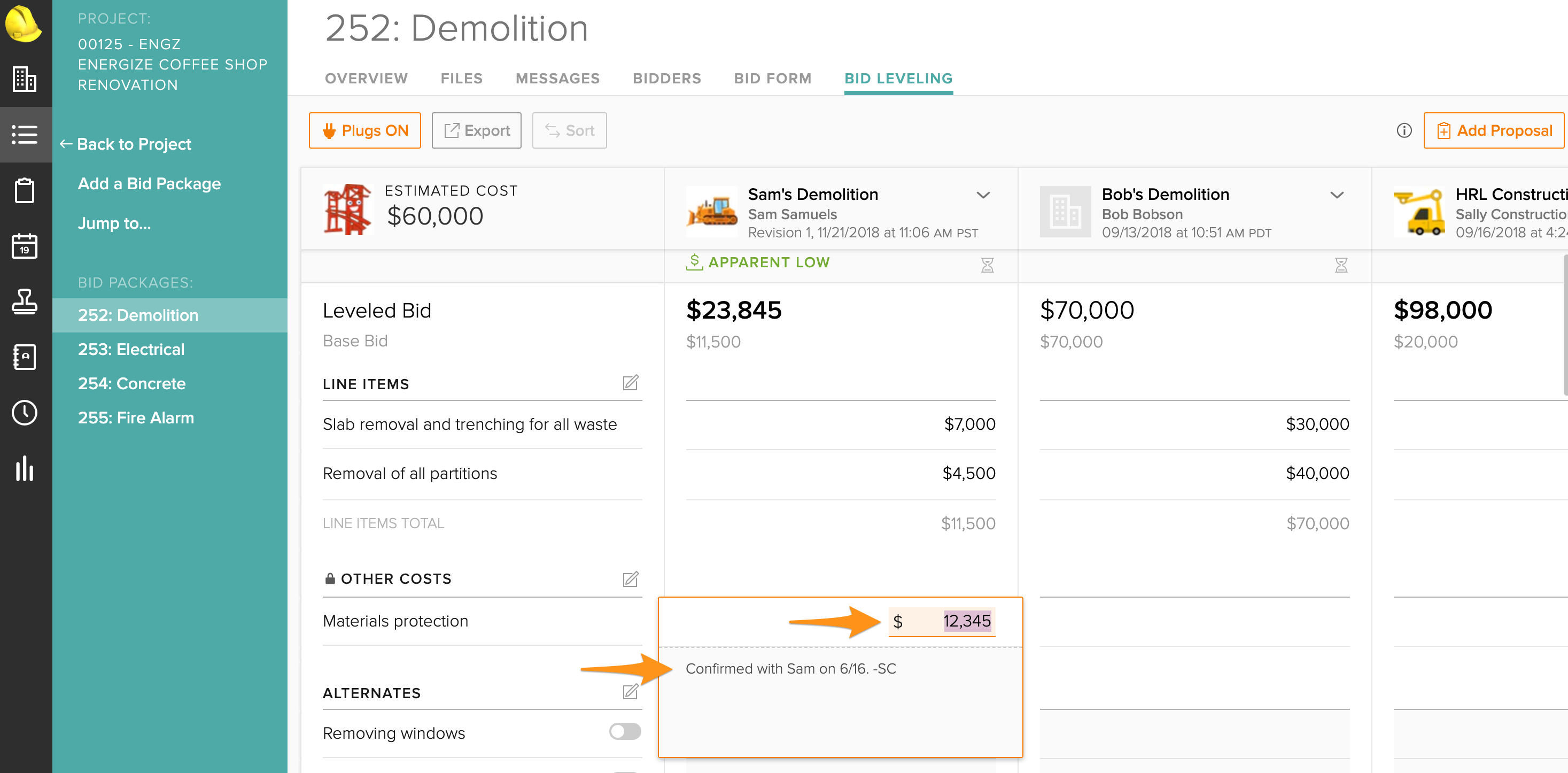The image size is (1568, 773).
Task: Open the clock icon in sidebar
Action: [25, 413]
